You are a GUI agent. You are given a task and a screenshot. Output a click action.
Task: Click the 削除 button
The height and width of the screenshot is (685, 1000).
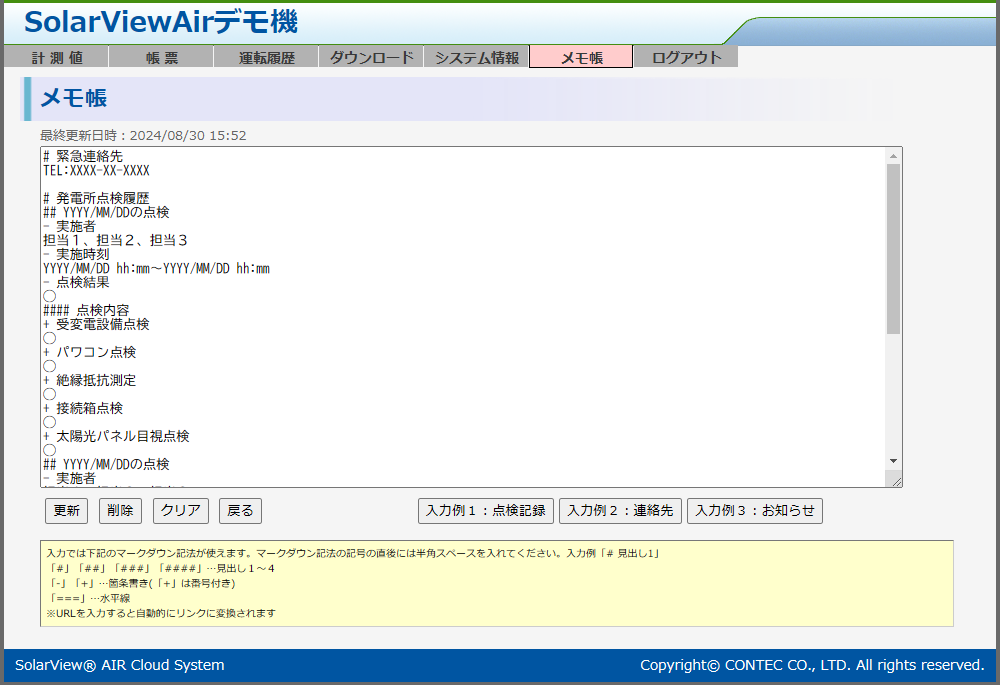click(120, 511)
